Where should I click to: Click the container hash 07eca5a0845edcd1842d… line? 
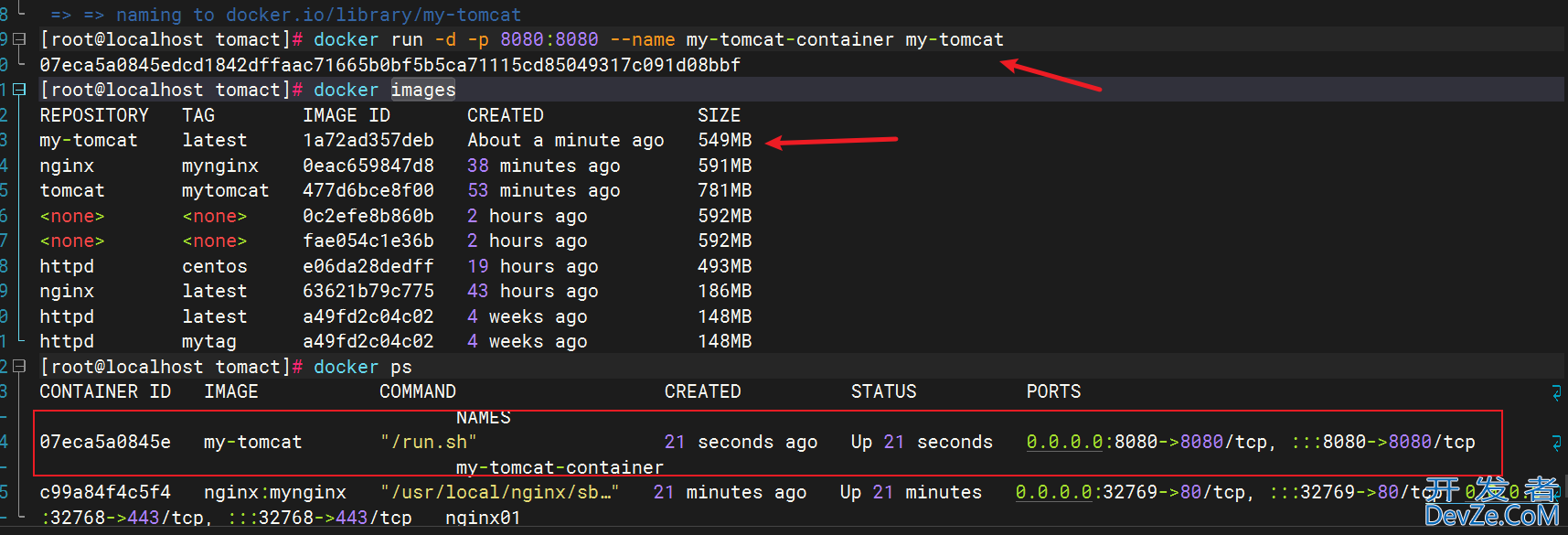point(390,65)
